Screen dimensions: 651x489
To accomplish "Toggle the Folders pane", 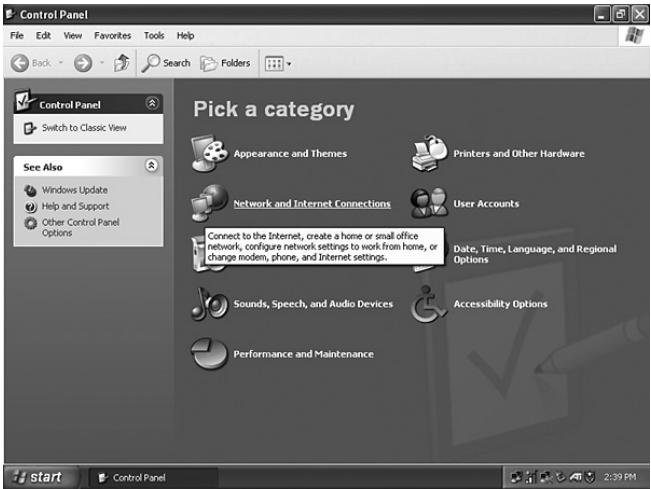I will pos(225,63).
